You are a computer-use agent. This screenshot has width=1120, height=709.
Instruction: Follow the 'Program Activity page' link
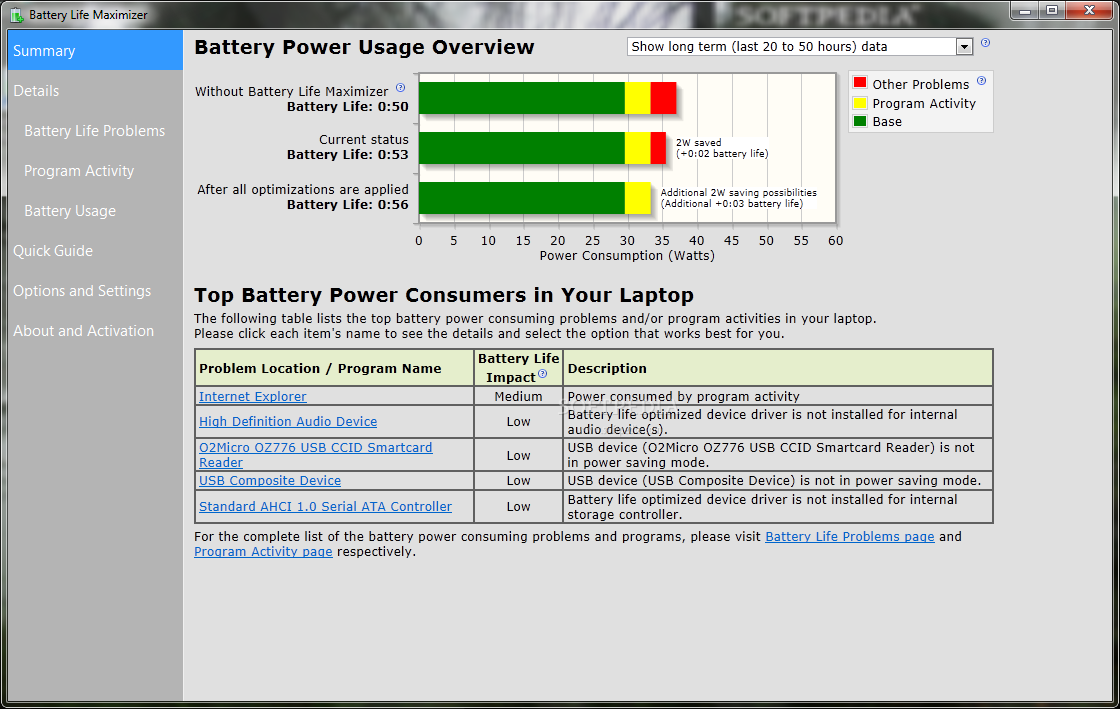(x=263, y=551)
